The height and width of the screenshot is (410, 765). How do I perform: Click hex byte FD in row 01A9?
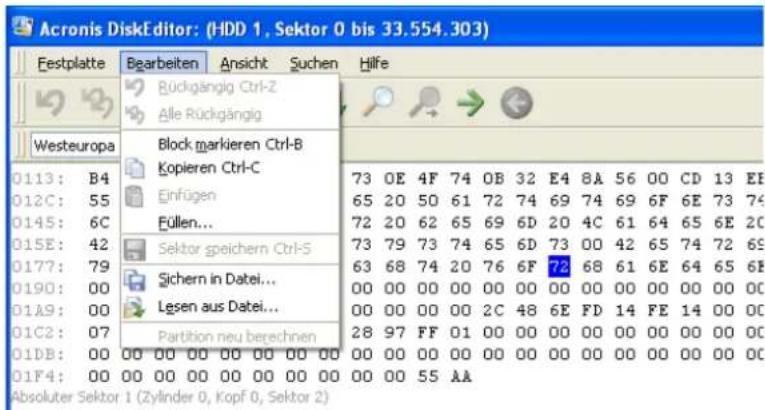point(592,310)
